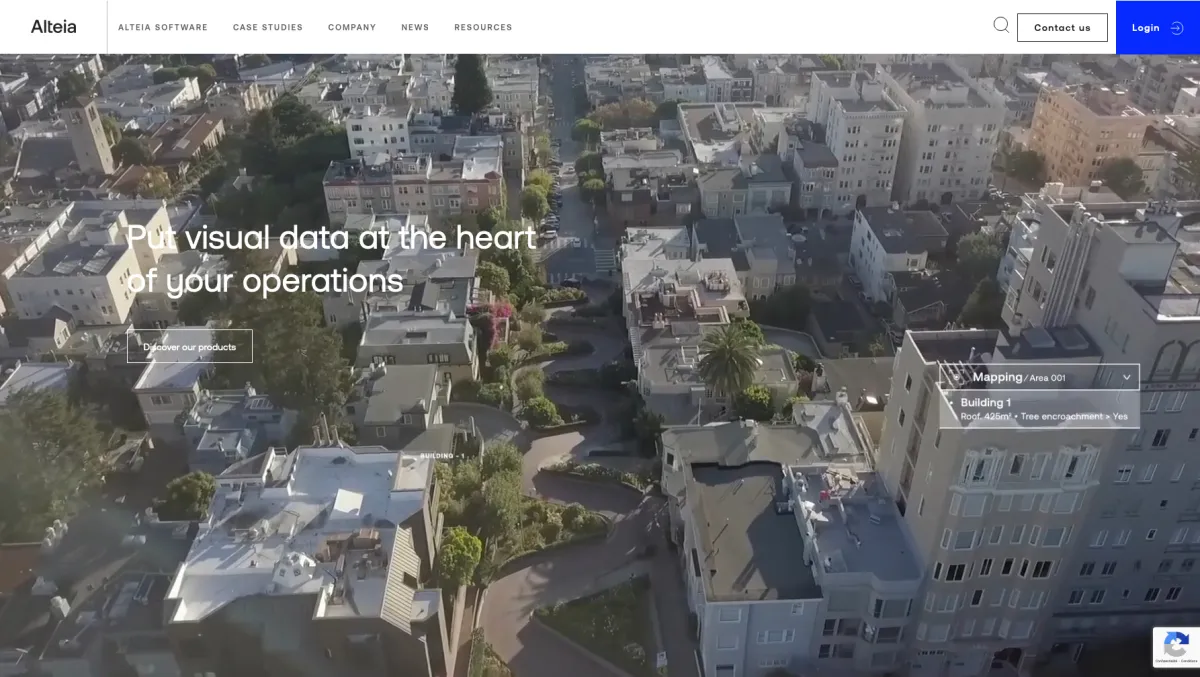
Task: Expand the Mapping / Area 001 chevron
Action: [x=1127, y=377]
